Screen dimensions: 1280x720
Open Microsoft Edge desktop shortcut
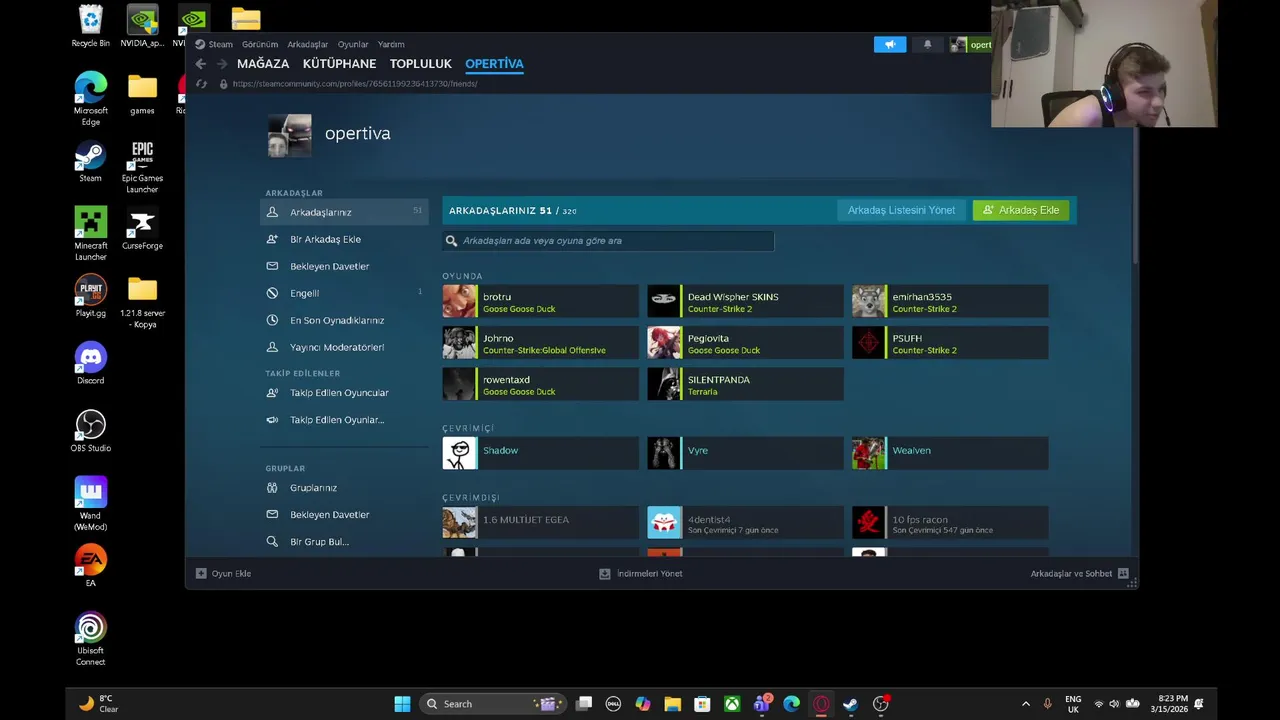tap(90, 98)
